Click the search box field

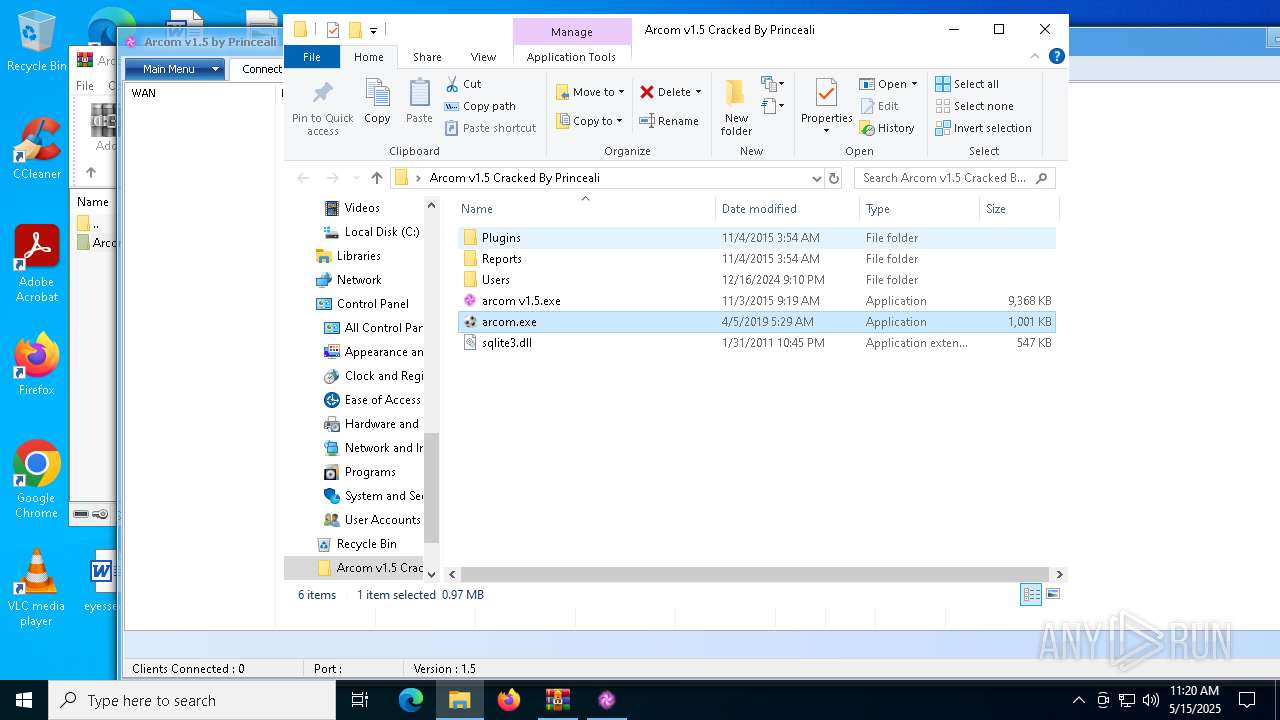coord(954,178)
